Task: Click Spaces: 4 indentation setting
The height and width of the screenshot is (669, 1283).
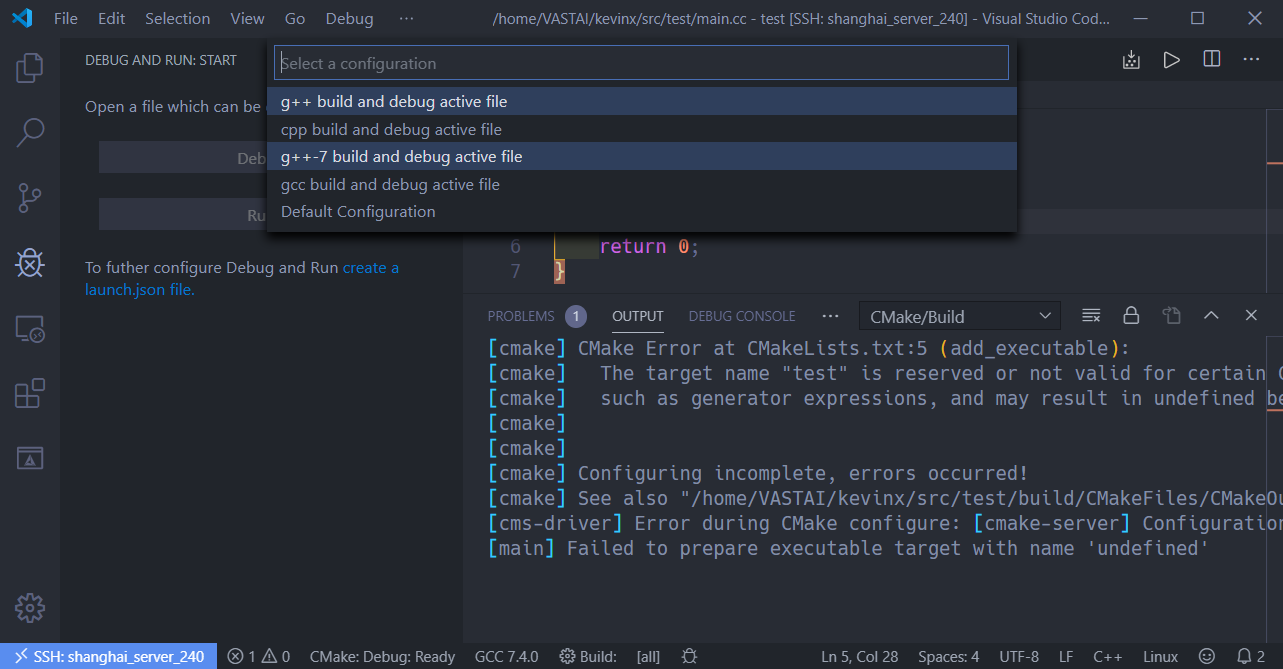Action: point(949,657)
